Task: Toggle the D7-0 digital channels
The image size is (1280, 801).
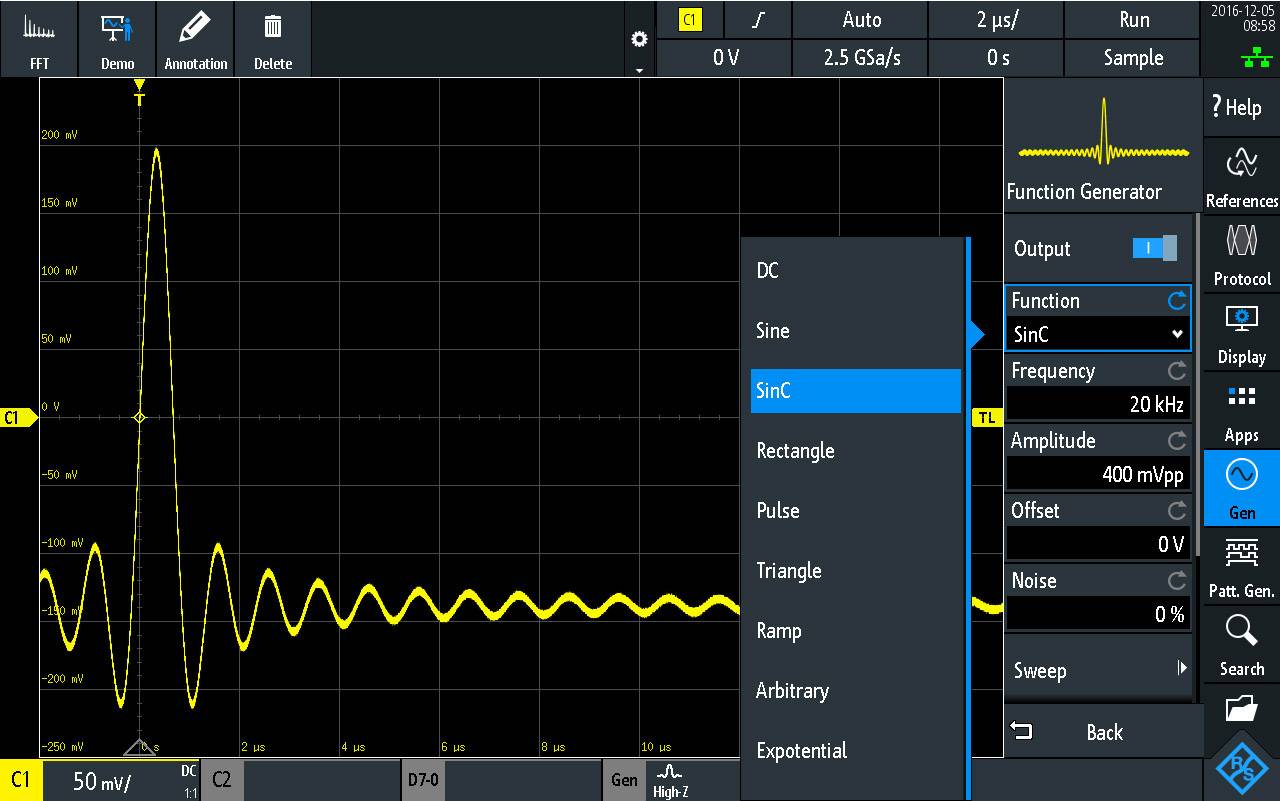Action: pyautogui.click(x=423, y=780)
